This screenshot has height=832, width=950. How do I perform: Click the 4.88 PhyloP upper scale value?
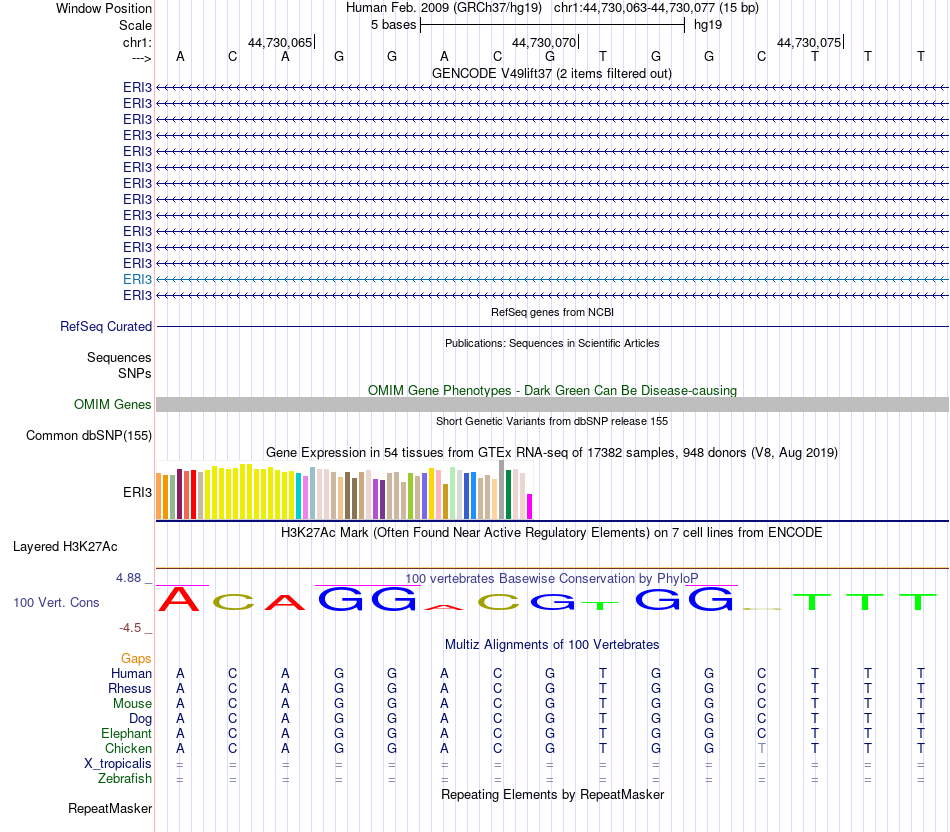[x=128, y=578]
